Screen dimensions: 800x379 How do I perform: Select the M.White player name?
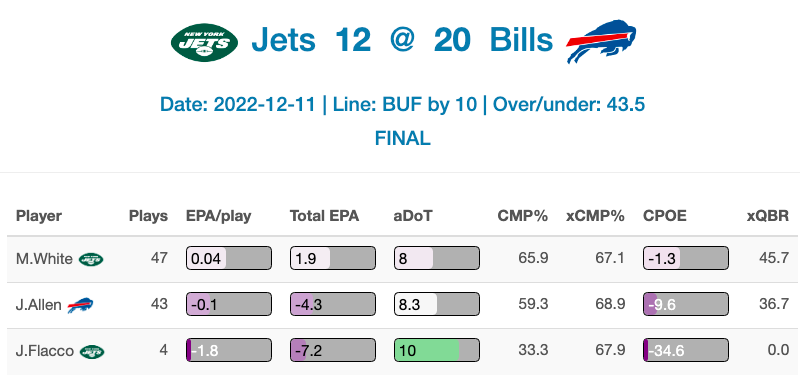44,259
